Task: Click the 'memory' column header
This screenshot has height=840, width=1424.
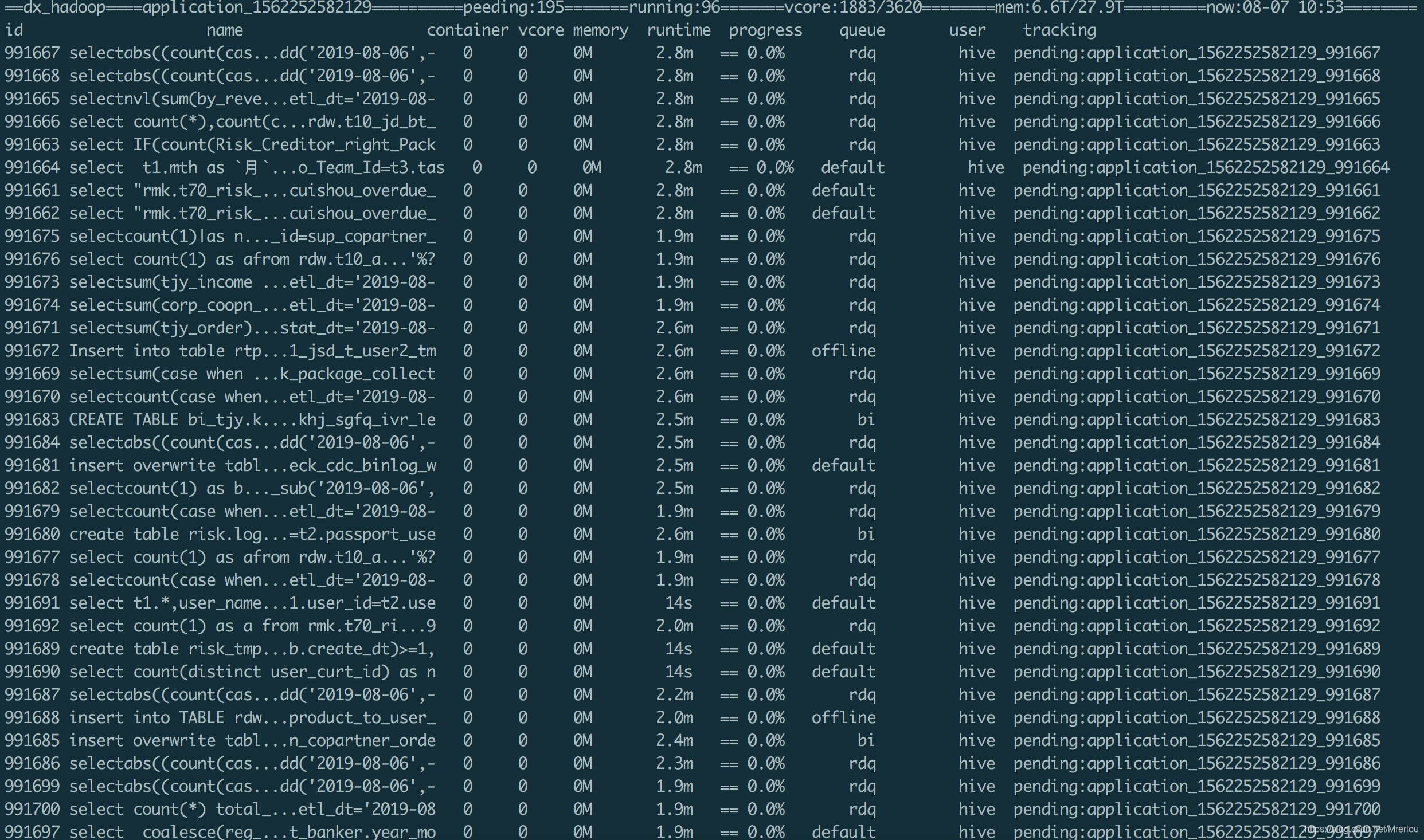Action: pyautogui.click(x=601, y=30)
